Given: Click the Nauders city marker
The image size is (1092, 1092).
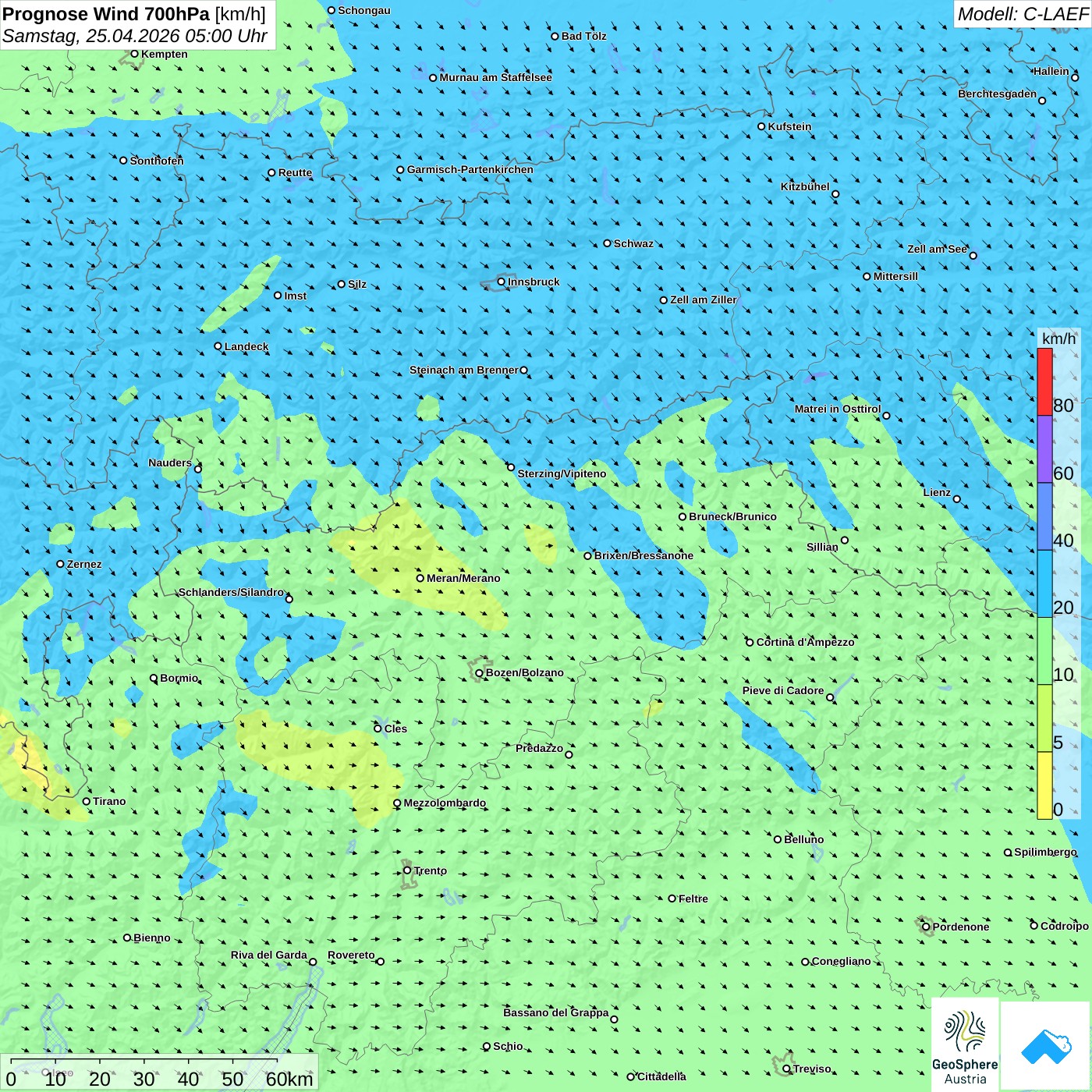Looking at the screenshot, I should (x=198, y=469).
